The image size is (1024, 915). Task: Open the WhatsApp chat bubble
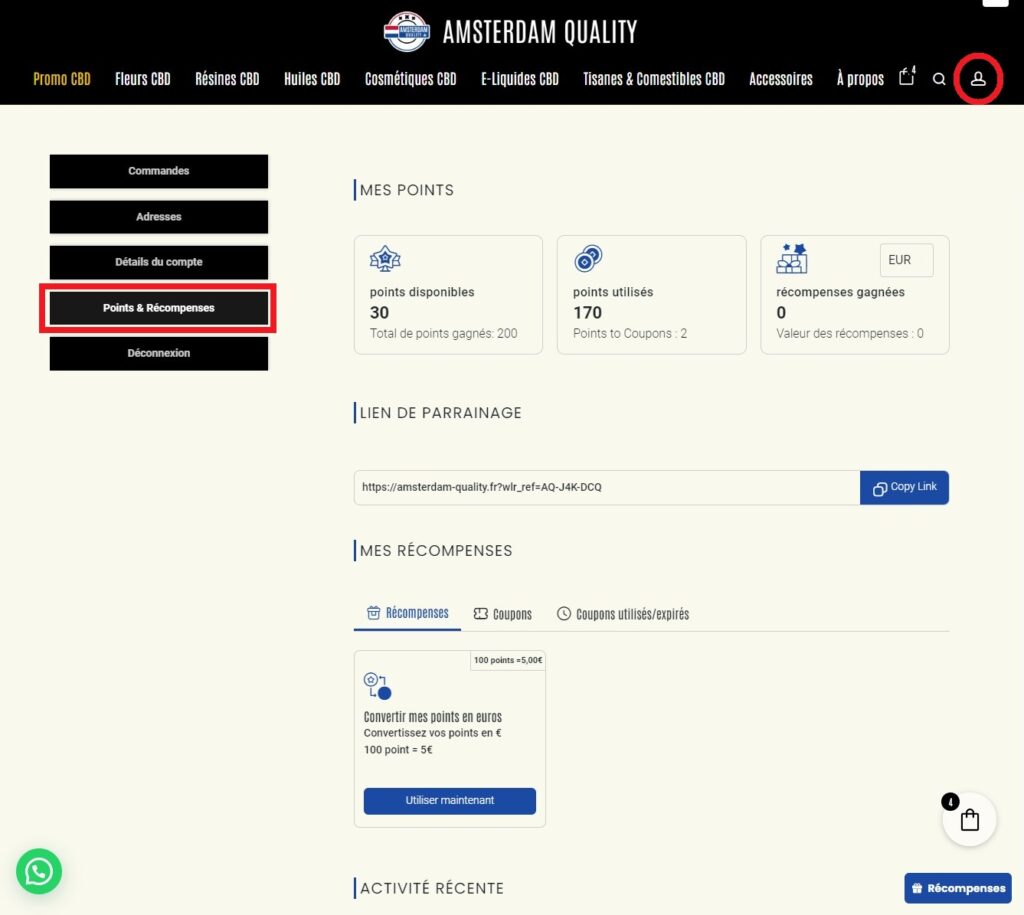click(x=39, y=871)
